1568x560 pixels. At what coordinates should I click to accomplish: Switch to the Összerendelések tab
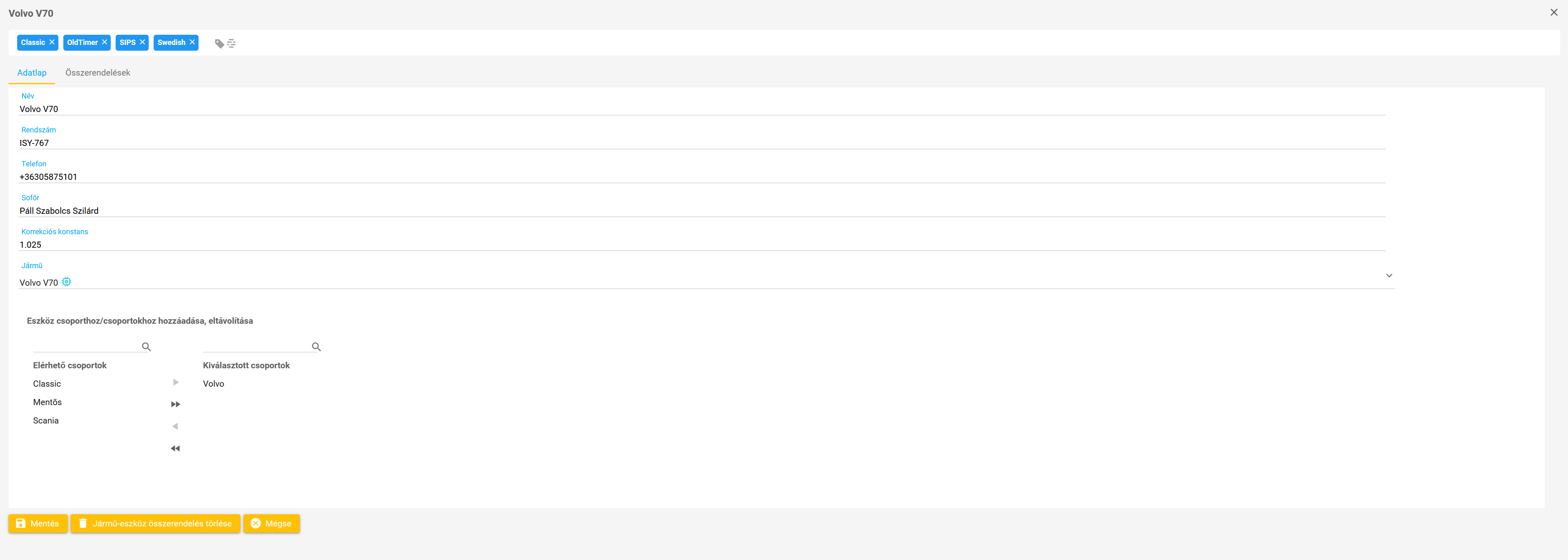tap(97, 73)
